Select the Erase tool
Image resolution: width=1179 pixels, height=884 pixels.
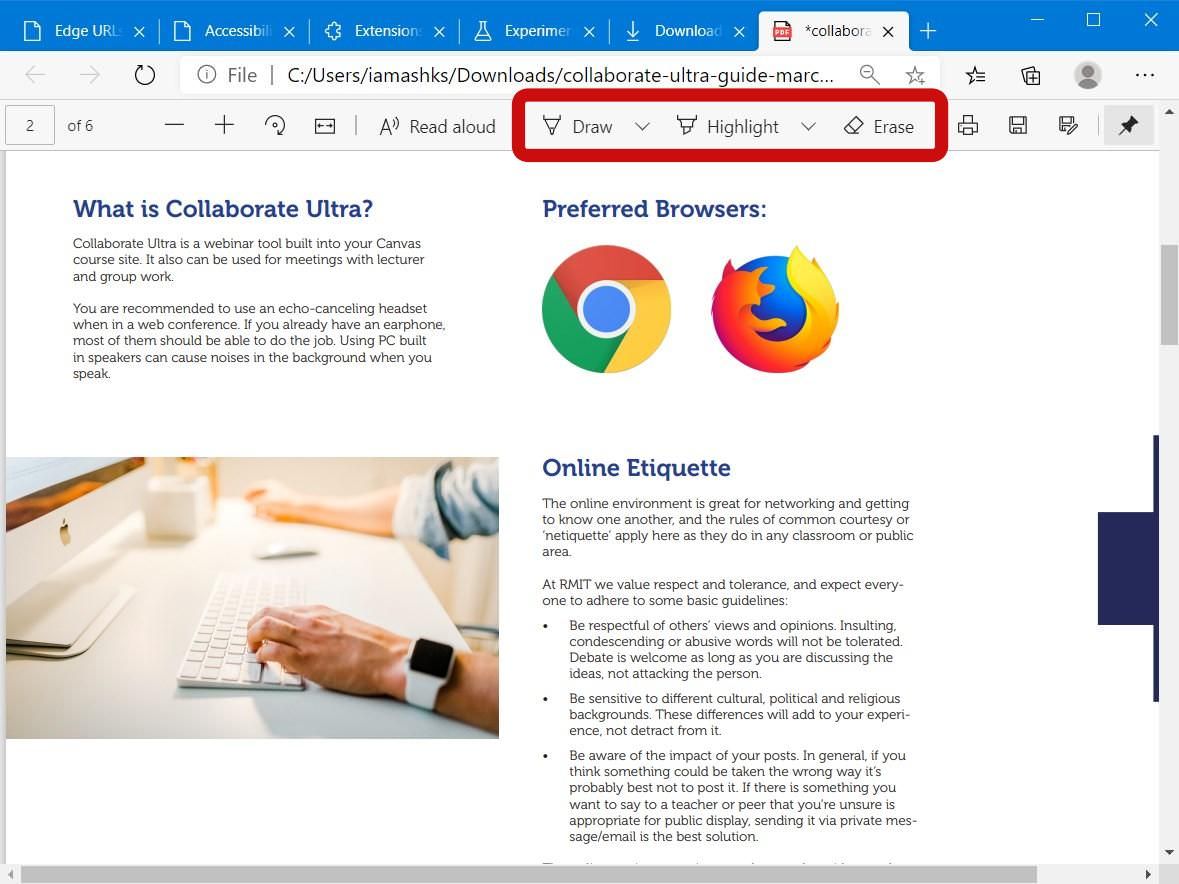[x=879, y=126]
